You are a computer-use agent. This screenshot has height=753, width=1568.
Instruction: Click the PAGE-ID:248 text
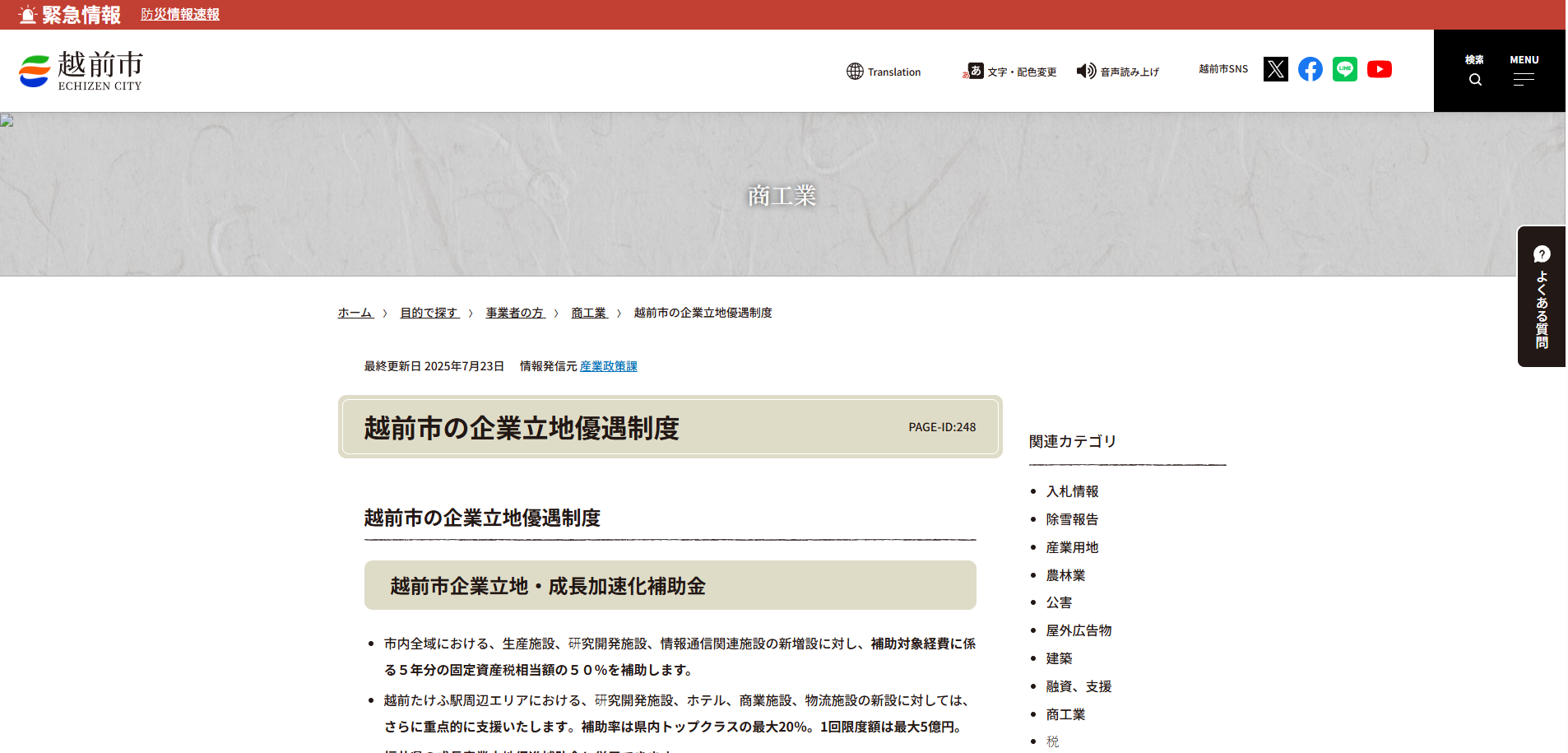[942, 427]
